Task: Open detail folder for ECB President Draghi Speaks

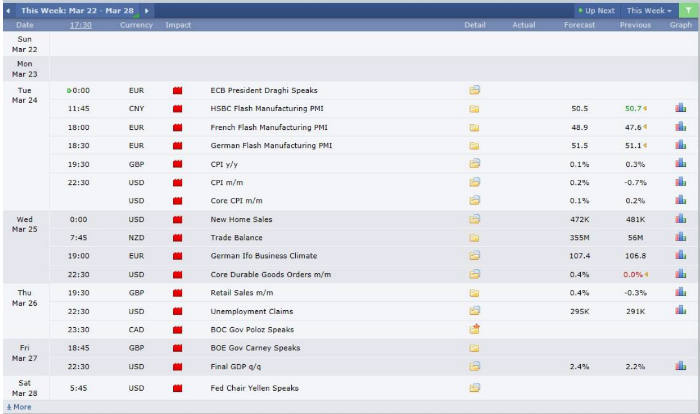Action: pos(474,90)
